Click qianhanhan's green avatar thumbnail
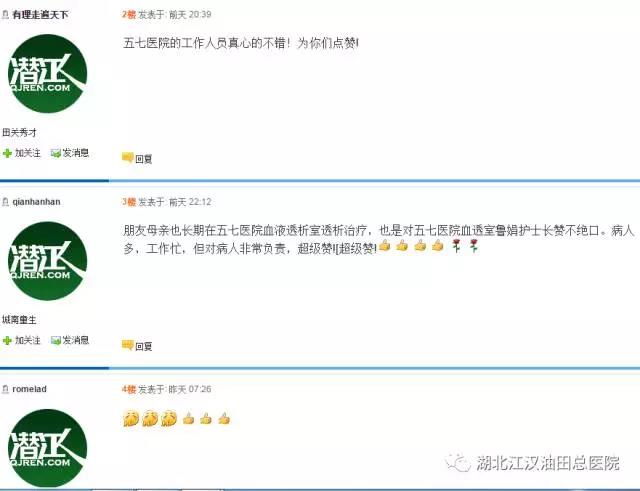640x491 pixels. tap(47, 261)
